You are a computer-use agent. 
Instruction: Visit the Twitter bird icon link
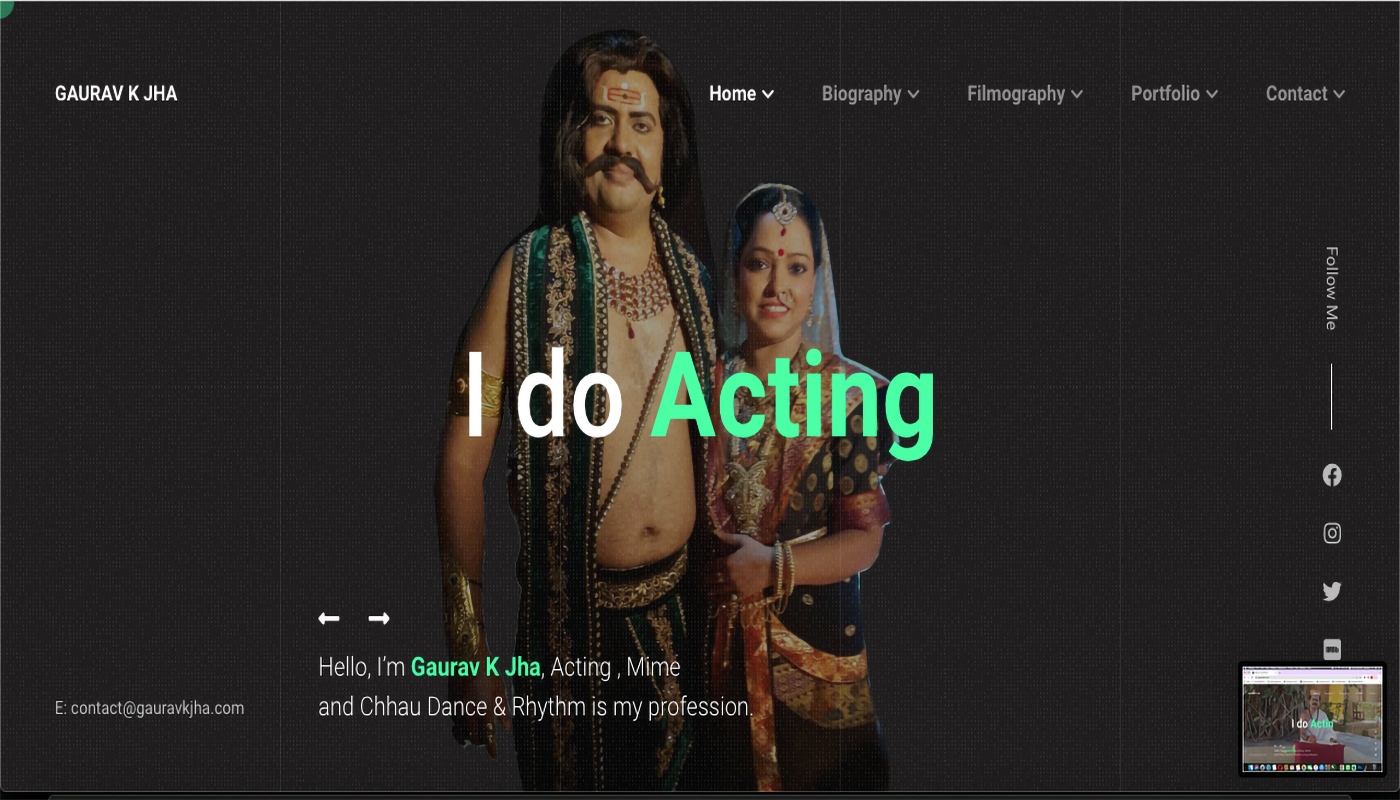1332,591
